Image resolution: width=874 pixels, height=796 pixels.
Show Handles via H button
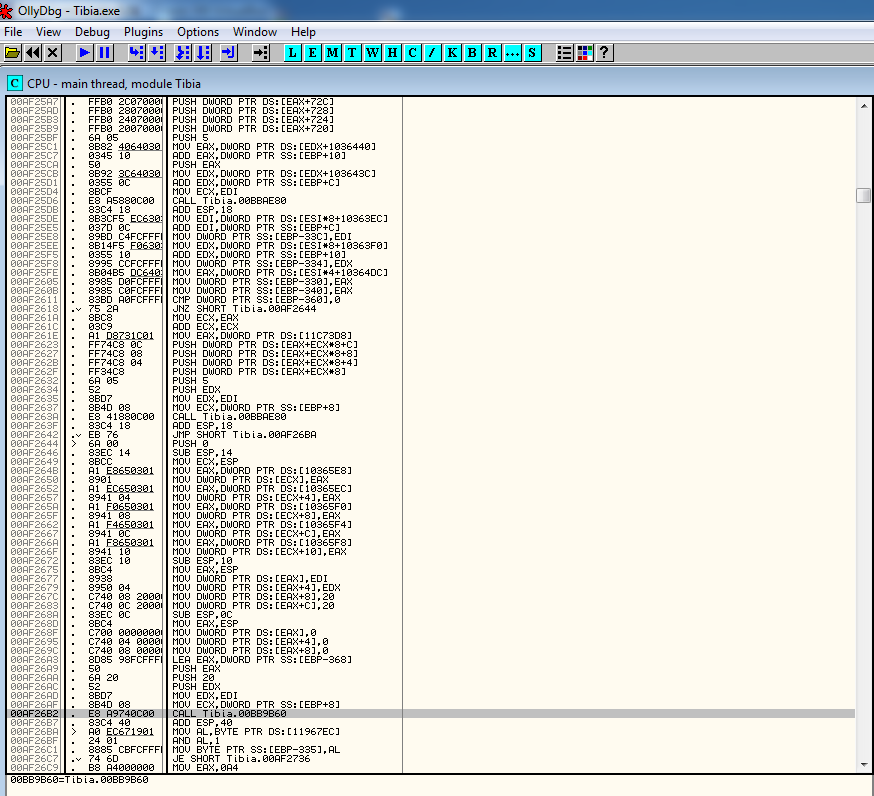pyautogui.click(x=392, y=53)
